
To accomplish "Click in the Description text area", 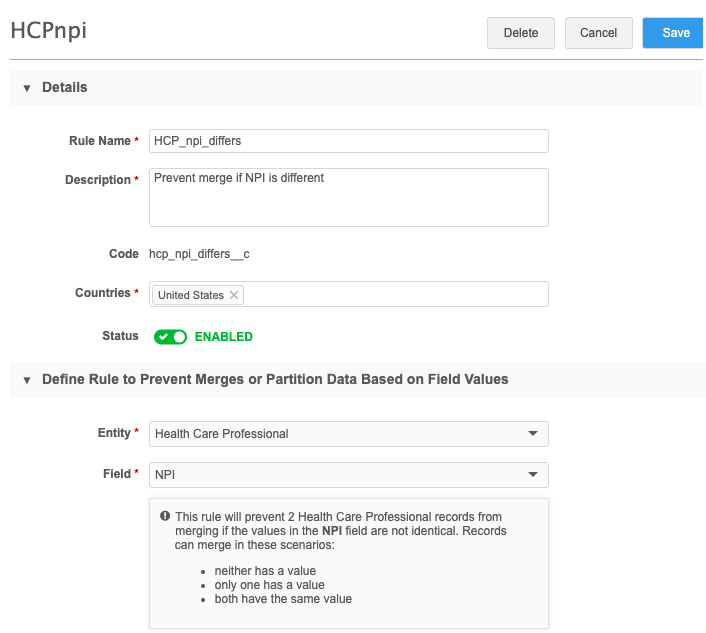I will click(x=348, y=197).
